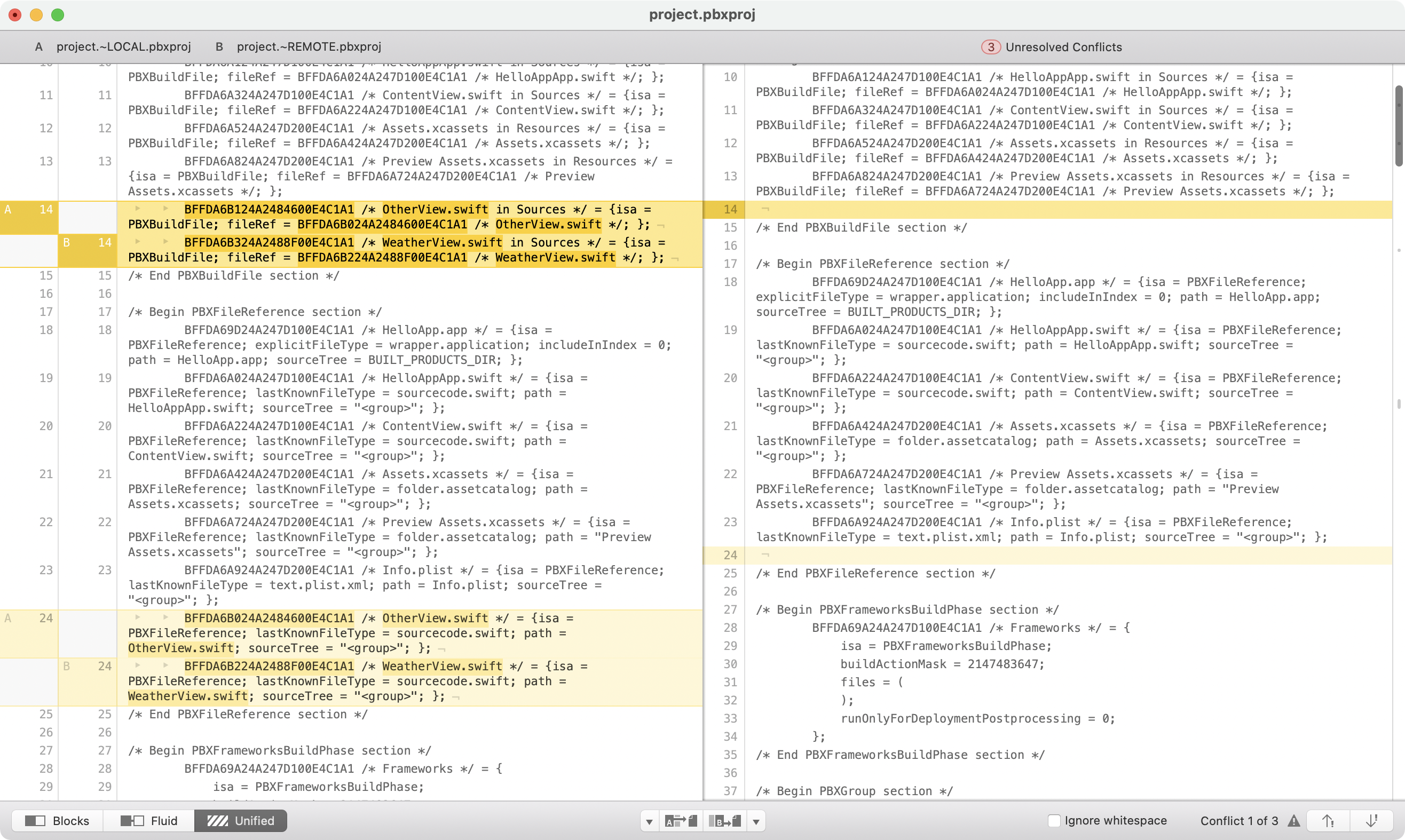This screenshot has height=840, width=1405.
Task: Zoom the window with green button
Action: click(57, 15)
